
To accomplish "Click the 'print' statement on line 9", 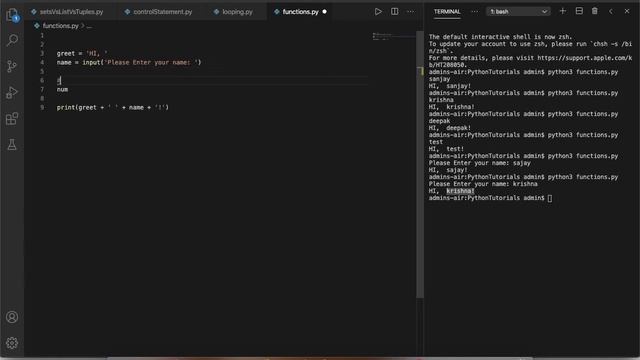I will (x=66, y=107).
